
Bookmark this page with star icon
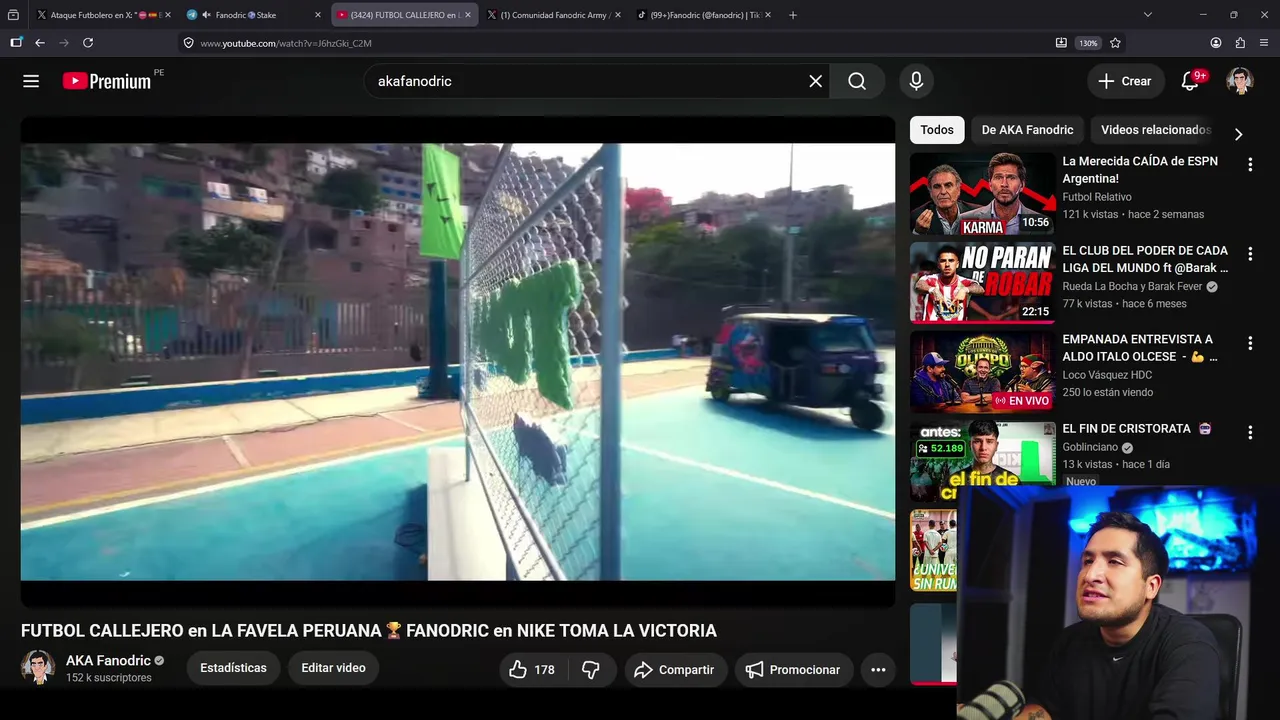[1115, 43]
